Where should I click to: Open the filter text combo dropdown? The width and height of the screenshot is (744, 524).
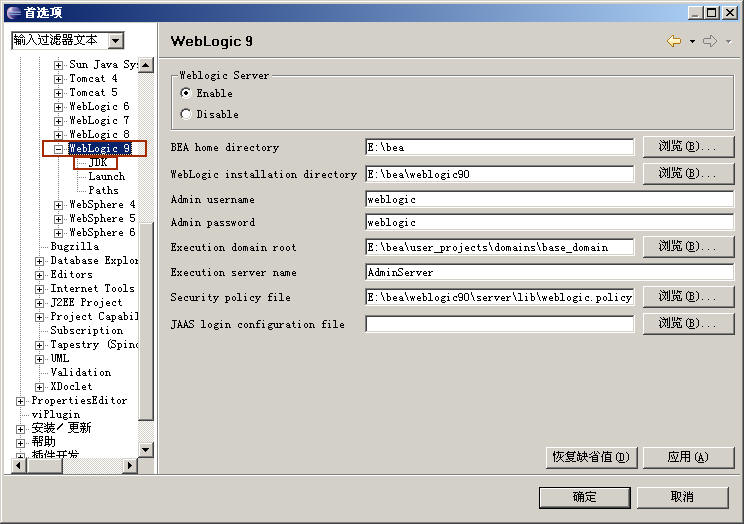115,41
